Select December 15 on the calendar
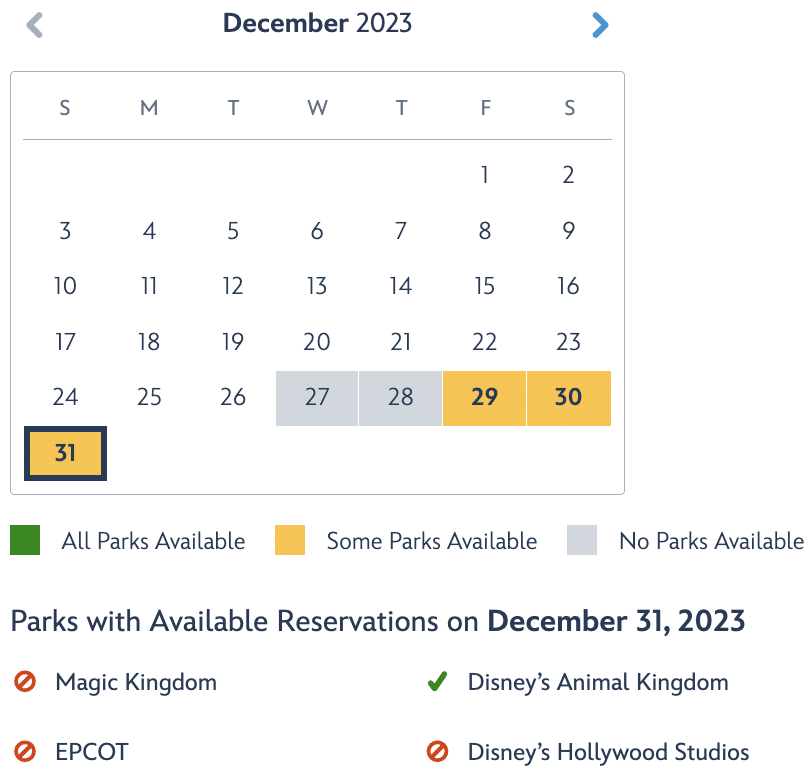The image size is (812, 774). pyautogui.click(x=484, y=286)
